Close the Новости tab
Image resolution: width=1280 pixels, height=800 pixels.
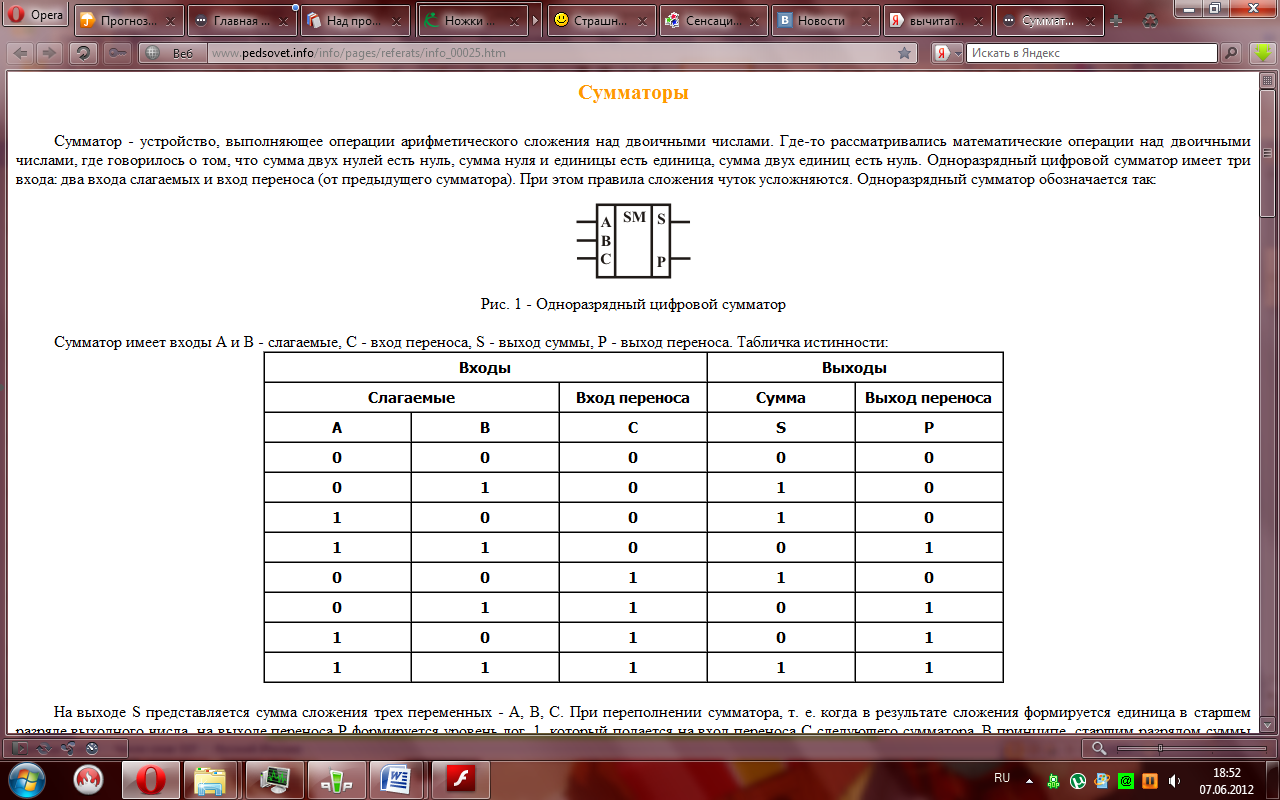(867, 21)
